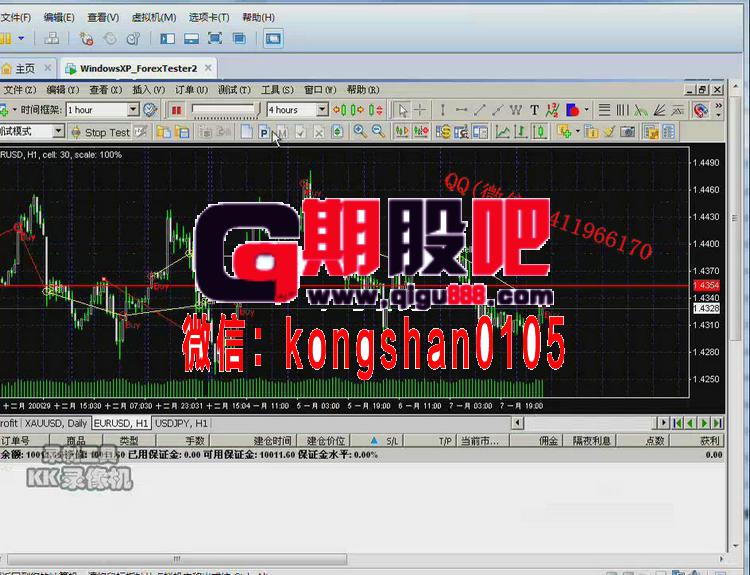This screenshot has width=750, height=575.
Task: Sort orders by 订单号 column header
Action: (24, 441)
